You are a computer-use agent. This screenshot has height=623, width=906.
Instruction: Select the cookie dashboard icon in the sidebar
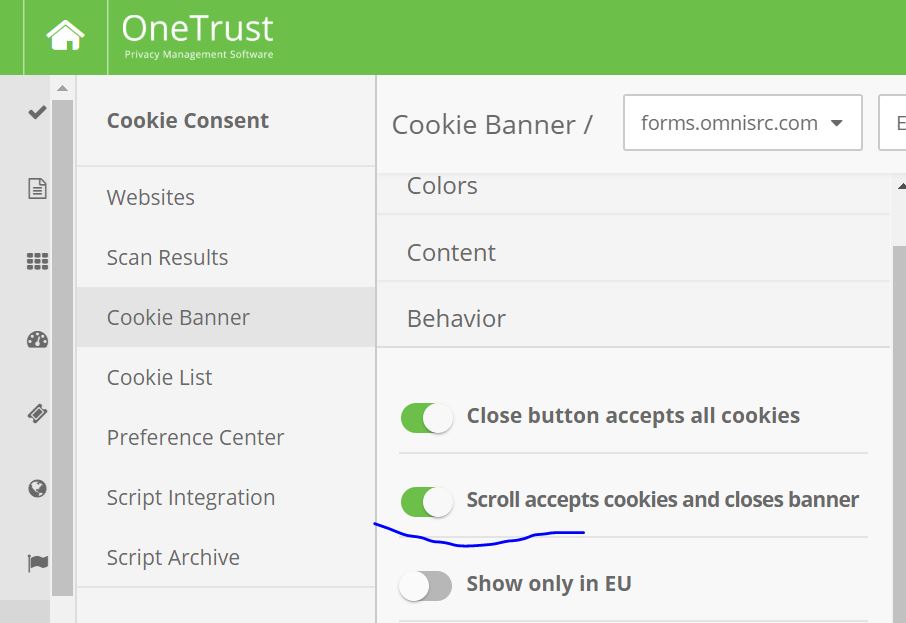point(36,340)
